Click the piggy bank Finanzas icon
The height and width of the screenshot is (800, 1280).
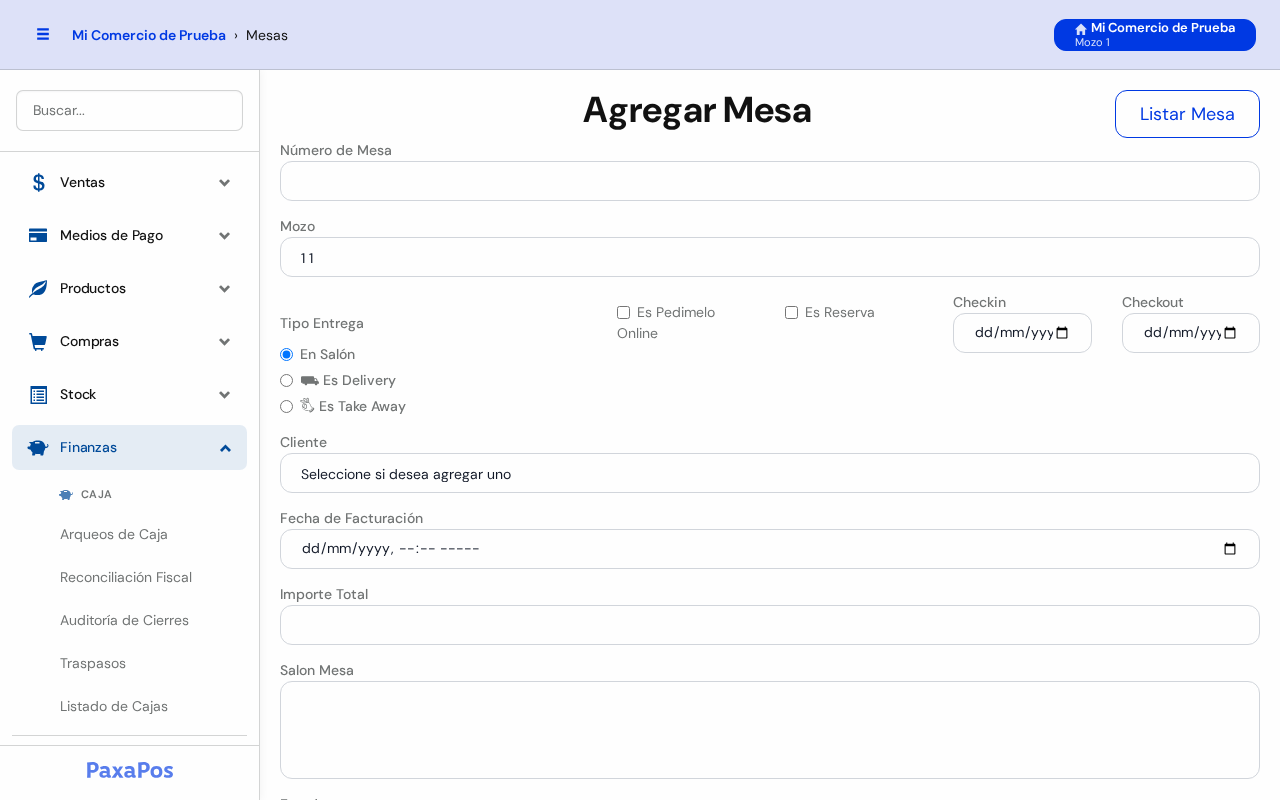pyautogui.click(x=38, y=447)
